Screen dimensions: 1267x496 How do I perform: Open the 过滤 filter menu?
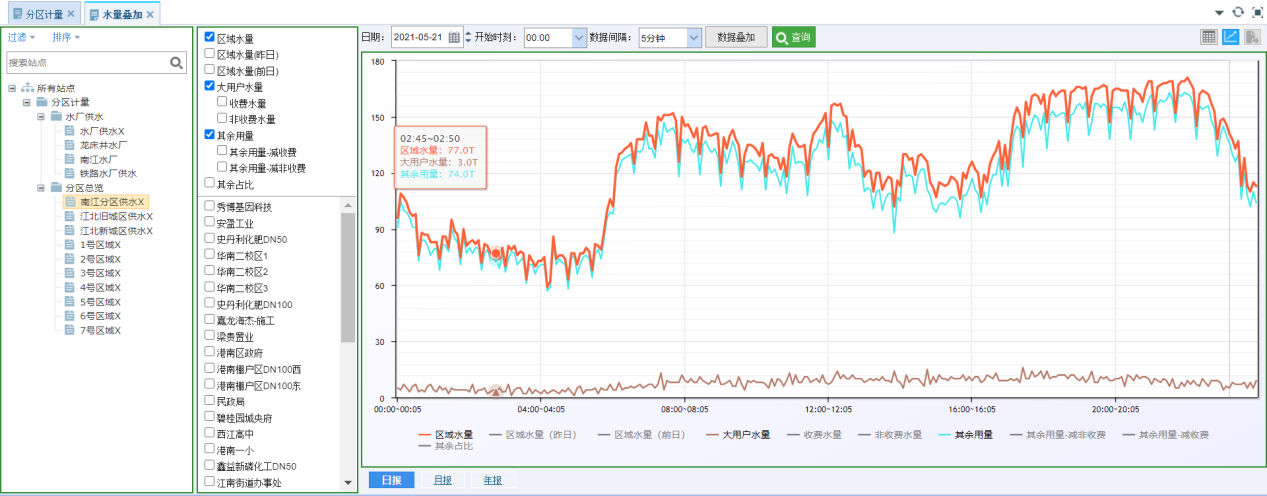(x=21, y=37)
